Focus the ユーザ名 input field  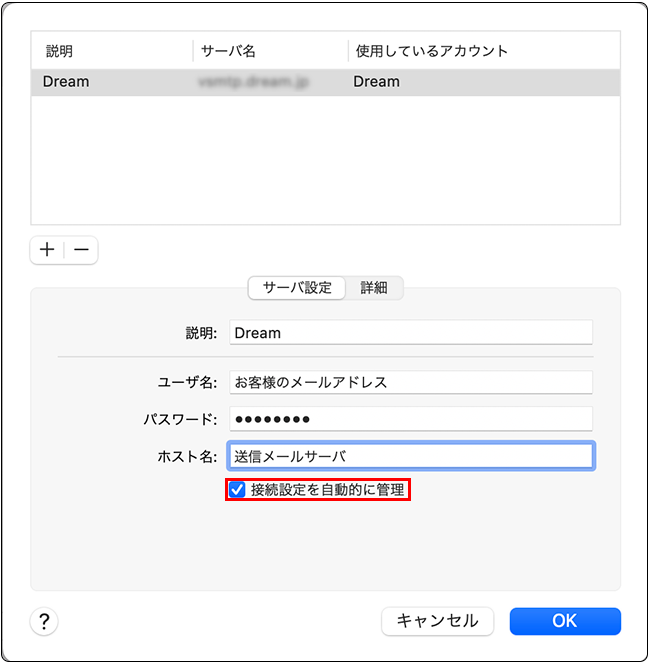click(410, 382)
